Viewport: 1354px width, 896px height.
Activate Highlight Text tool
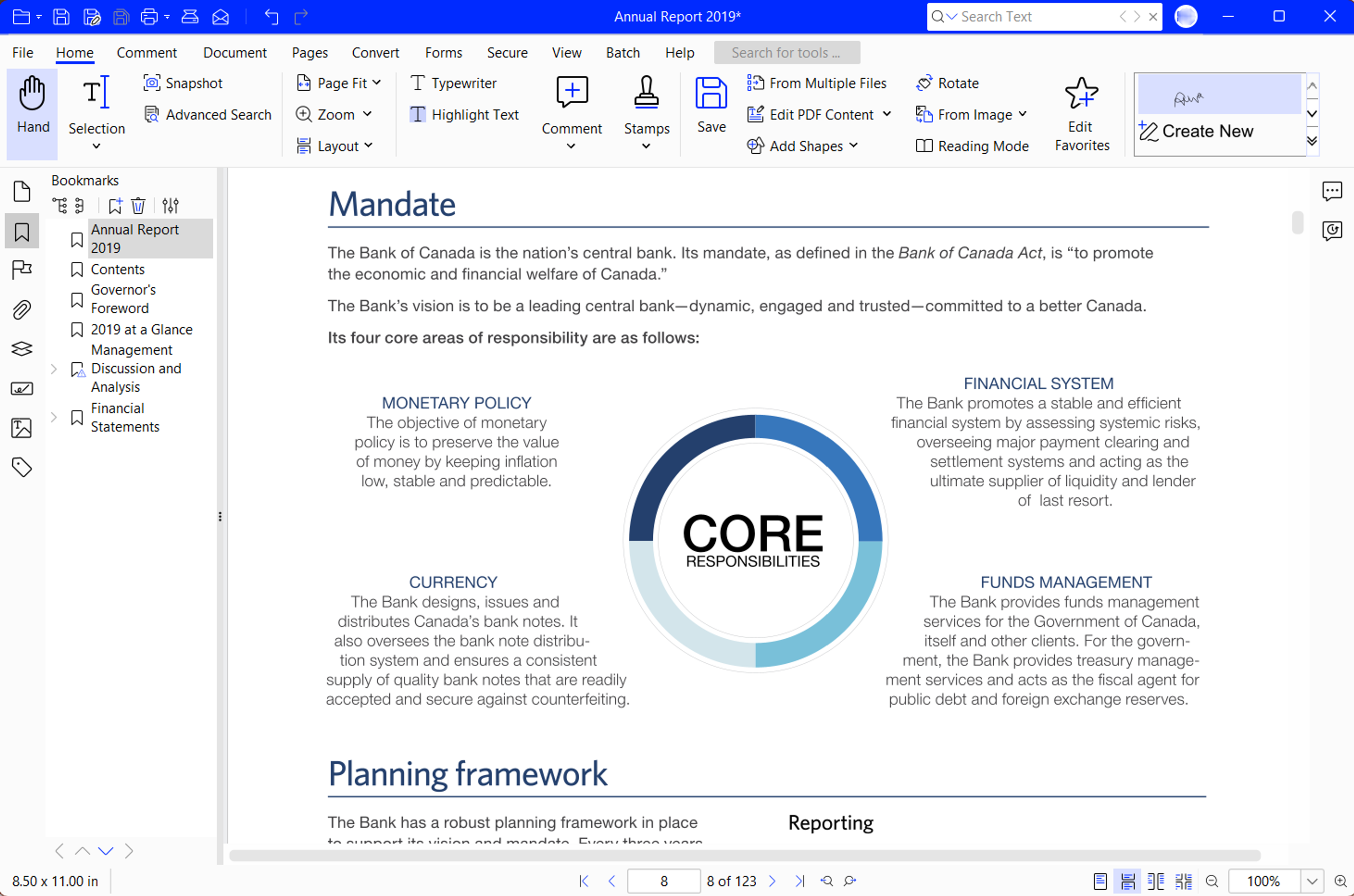pos(464,115)
